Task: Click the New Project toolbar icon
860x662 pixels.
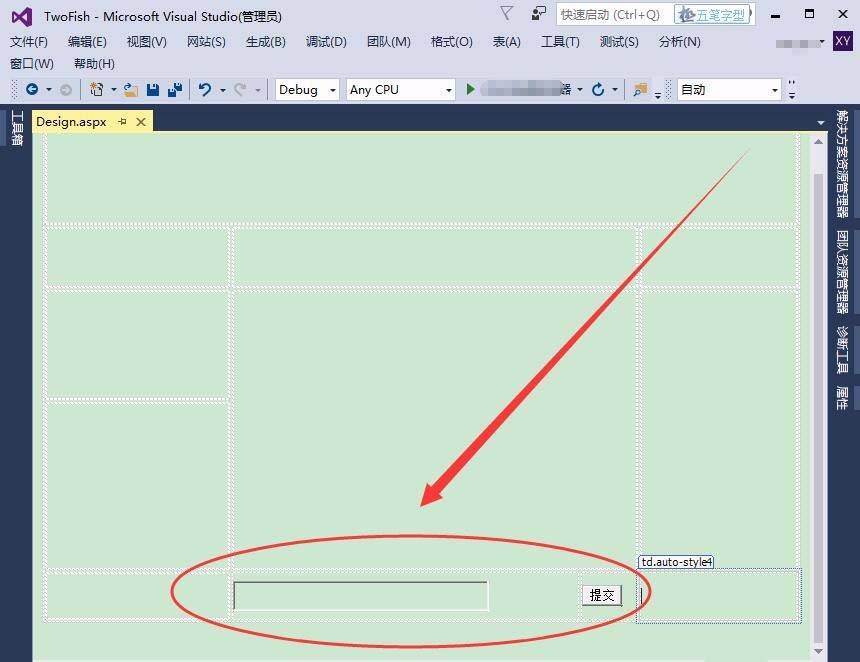Action: [x=97, y=89]
